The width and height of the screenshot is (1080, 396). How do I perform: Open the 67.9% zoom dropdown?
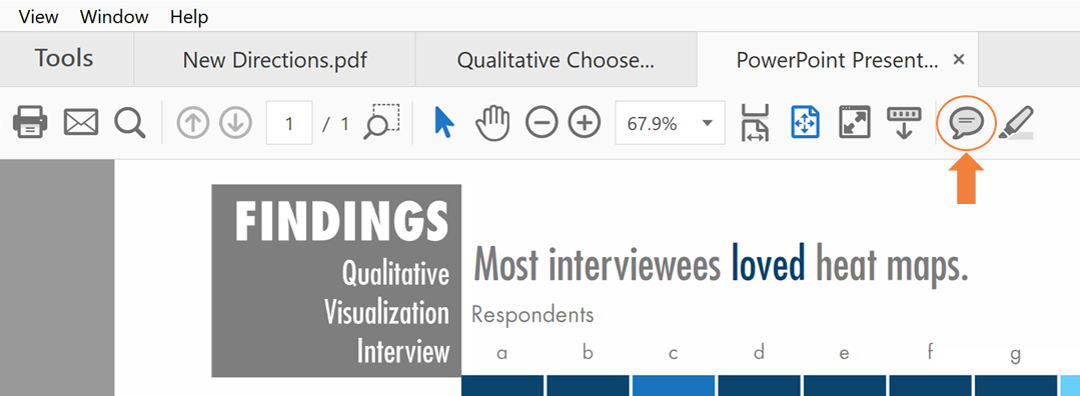tap(670, 124)
